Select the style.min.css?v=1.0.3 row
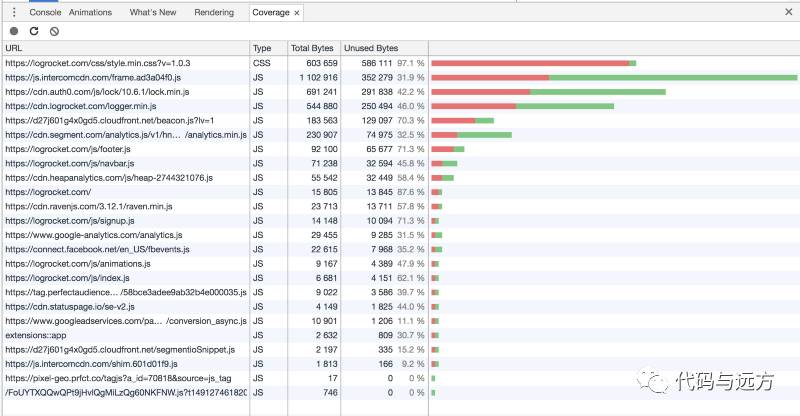Image resolution: width=800 pixels, height=416 pixels. pos(401,63)
